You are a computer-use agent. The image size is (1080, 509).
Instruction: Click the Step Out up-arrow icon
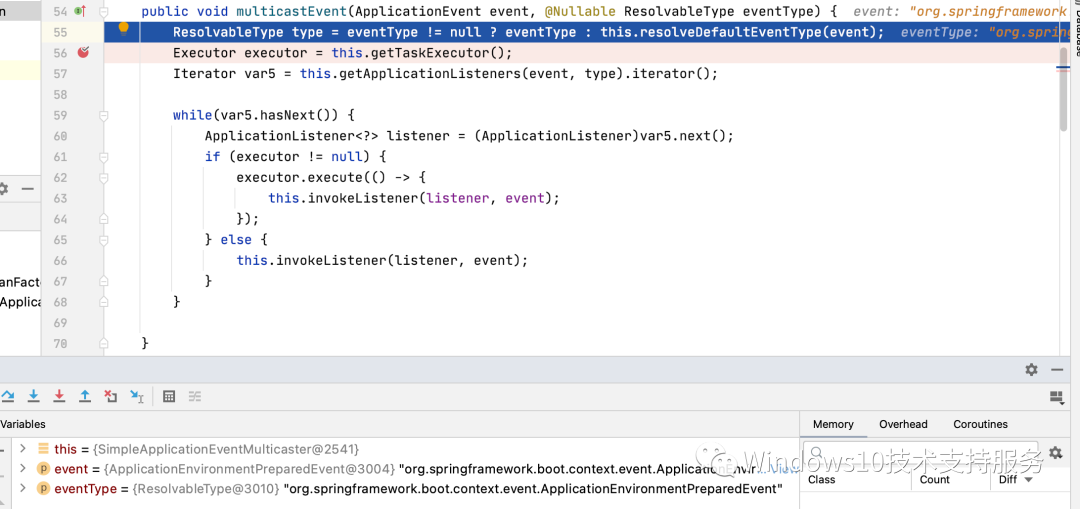(x=85, y=396)
